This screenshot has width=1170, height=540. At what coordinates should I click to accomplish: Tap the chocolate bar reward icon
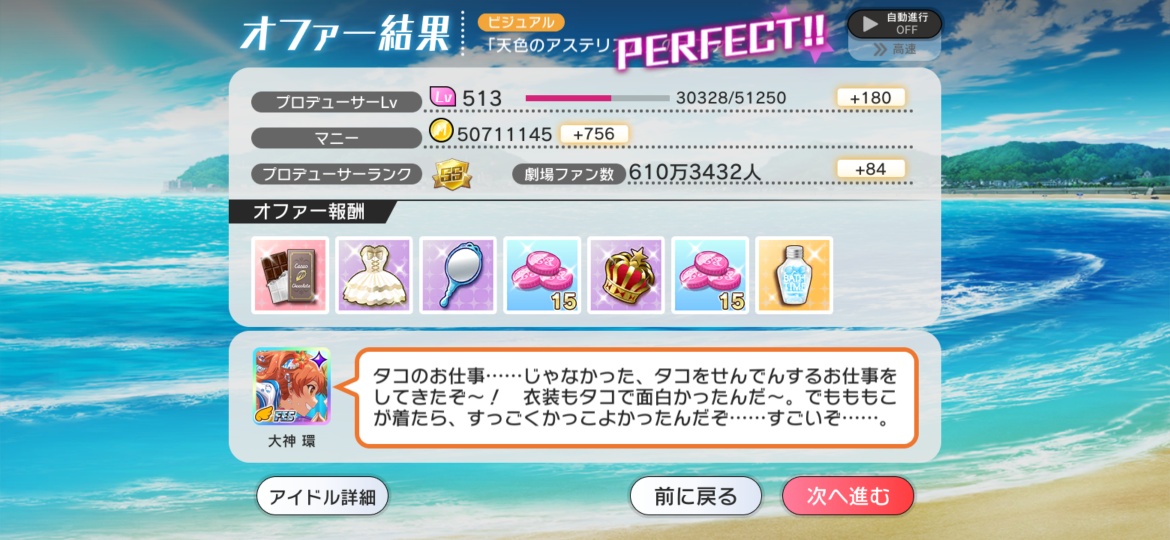[290, 275]
